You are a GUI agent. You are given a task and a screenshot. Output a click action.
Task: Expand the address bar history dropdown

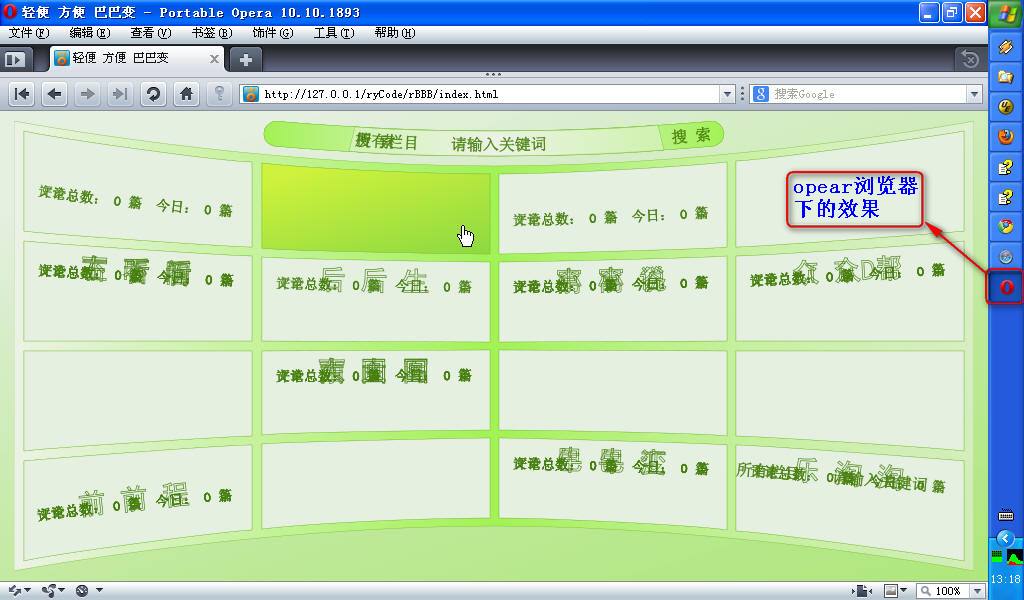tap(727, 94)
